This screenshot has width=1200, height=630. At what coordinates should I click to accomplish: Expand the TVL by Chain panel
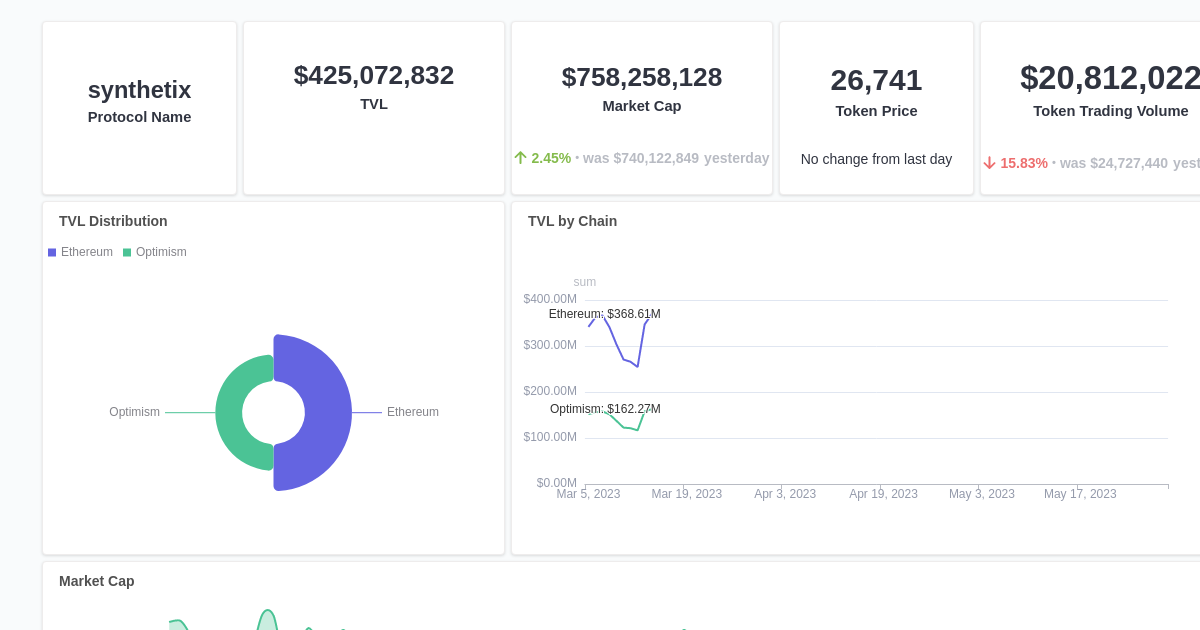[x=572, y=221]
